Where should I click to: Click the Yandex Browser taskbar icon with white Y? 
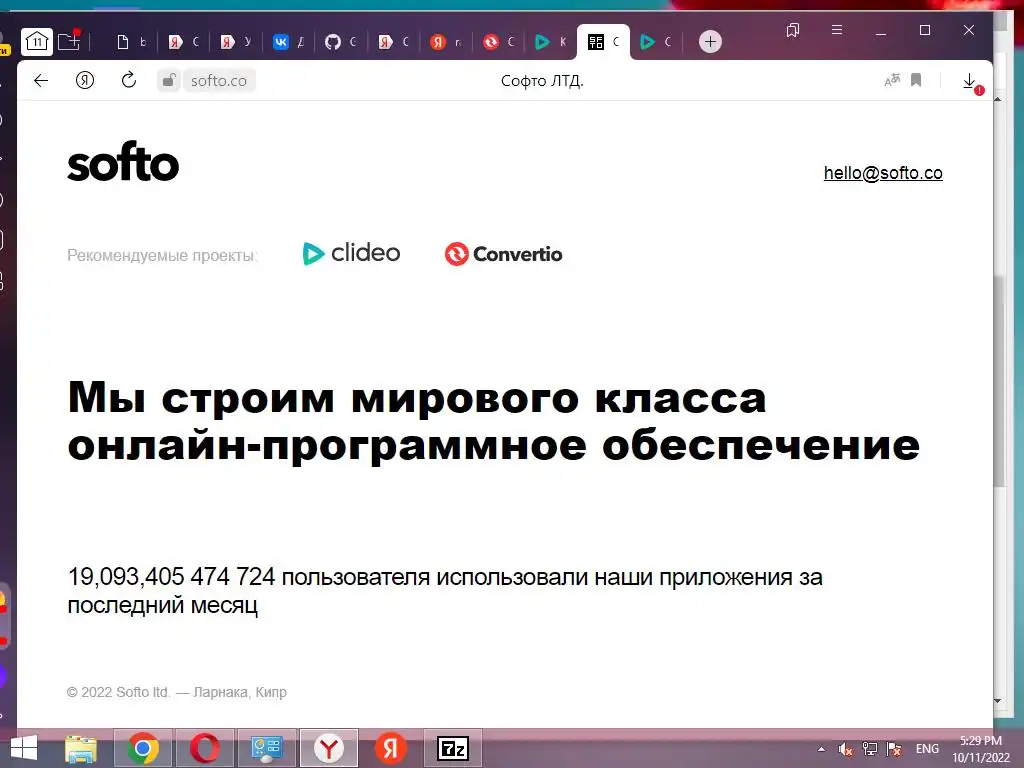[328, 748]
